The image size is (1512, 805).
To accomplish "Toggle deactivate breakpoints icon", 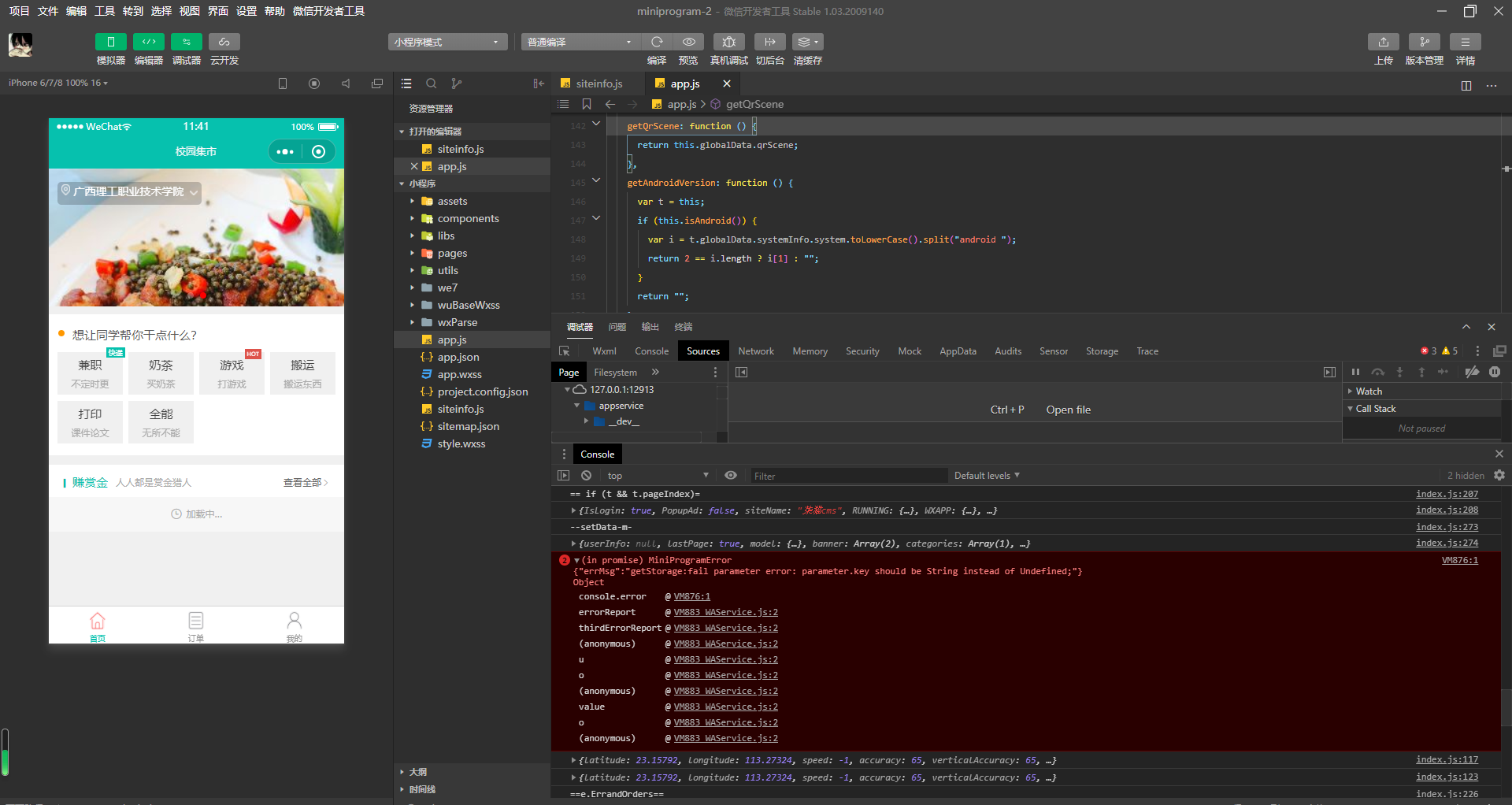I will 1472,372.
